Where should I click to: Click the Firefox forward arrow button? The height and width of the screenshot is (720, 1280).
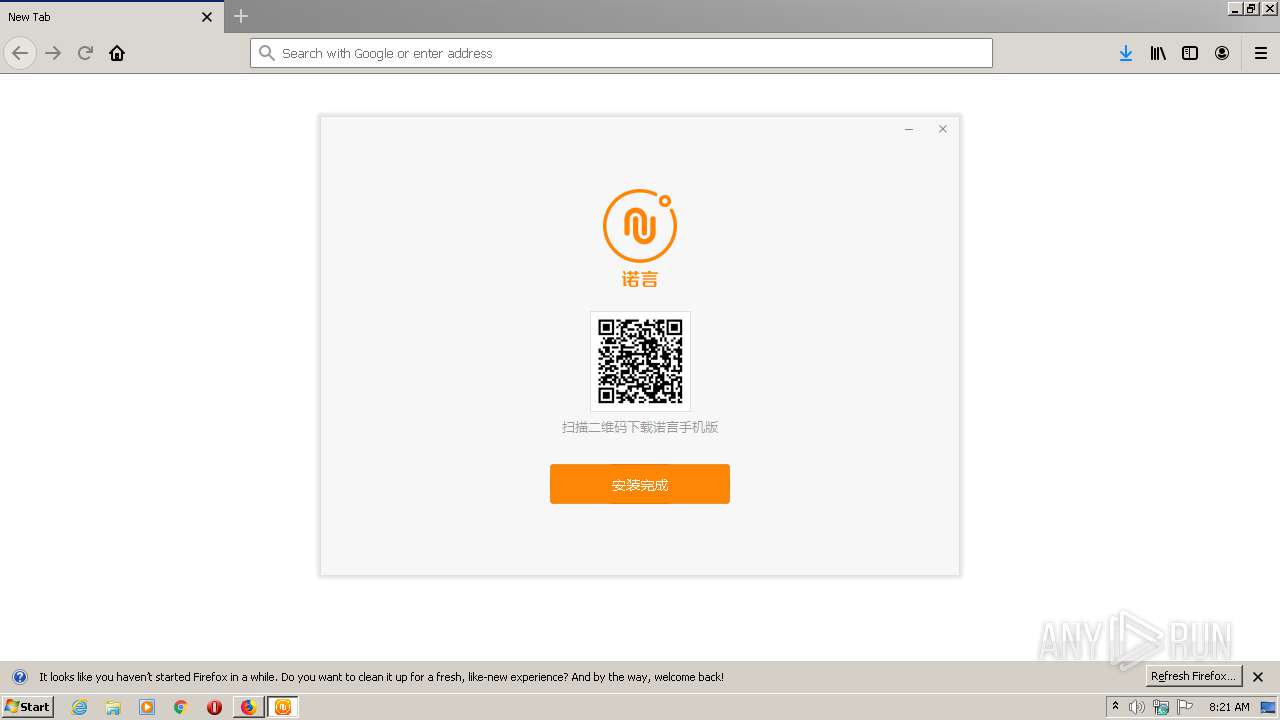pyautogui.click(x=53, y=53)
